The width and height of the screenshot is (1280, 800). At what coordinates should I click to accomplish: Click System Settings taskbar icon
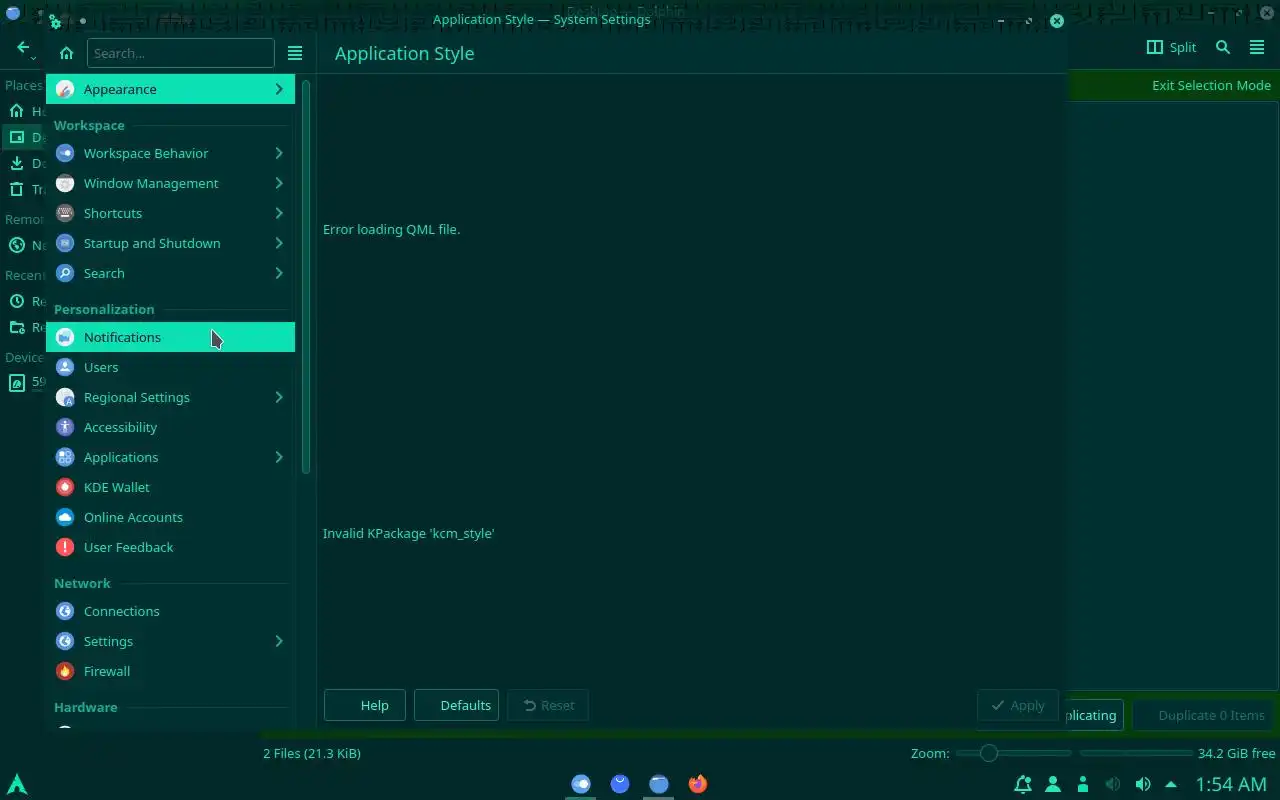tap(581, 784)
